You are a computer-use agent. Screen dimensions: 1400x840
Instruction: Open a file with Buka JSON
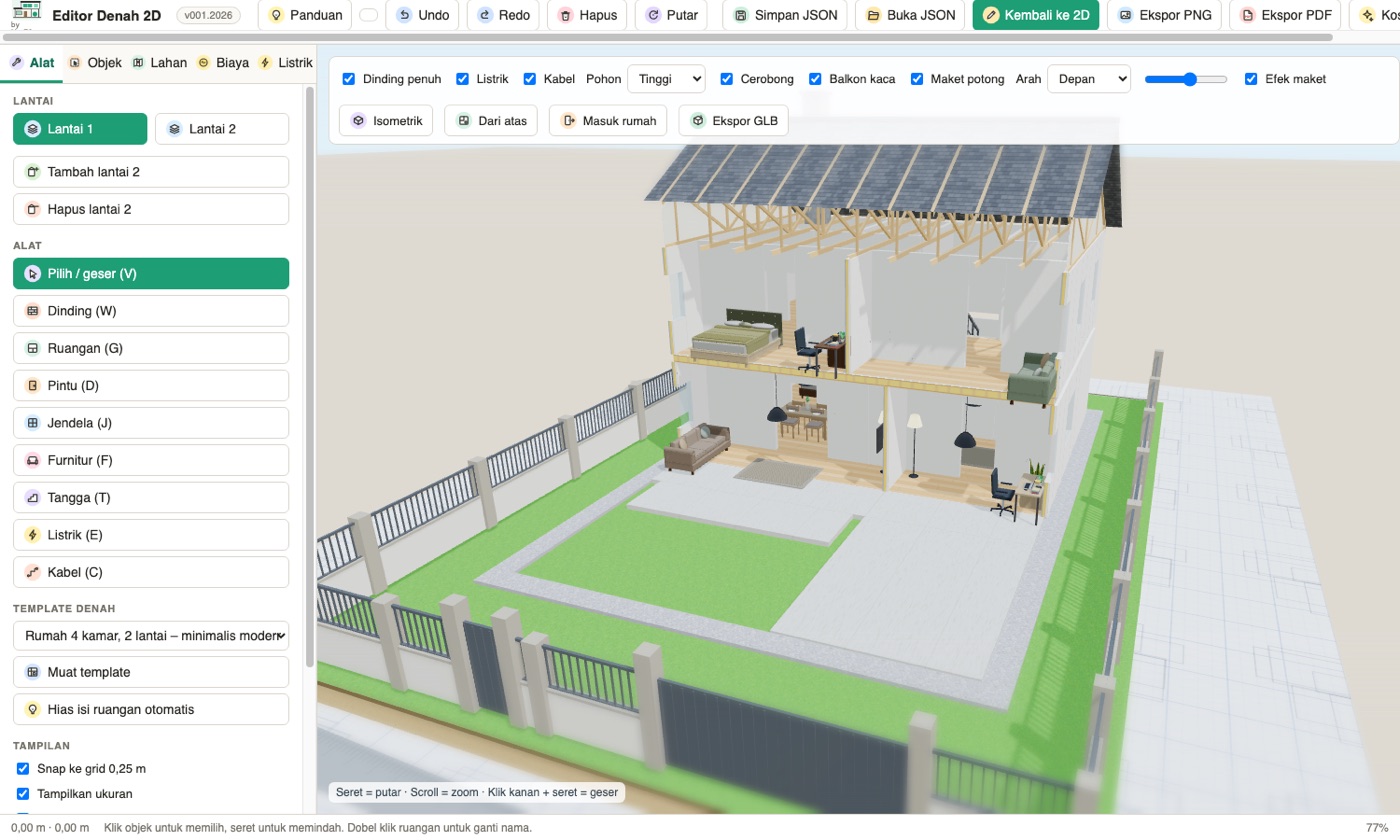coord(910,15)
